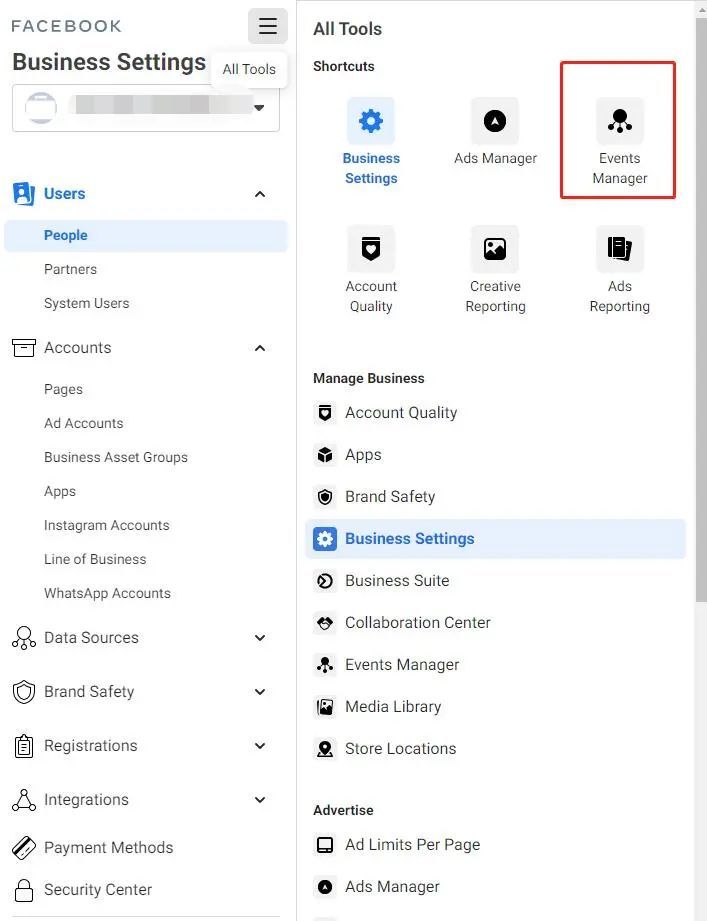Click Business Suite icon in list
Screen dimensions: 707x921
pyautogui.click(x=325, y=581)
